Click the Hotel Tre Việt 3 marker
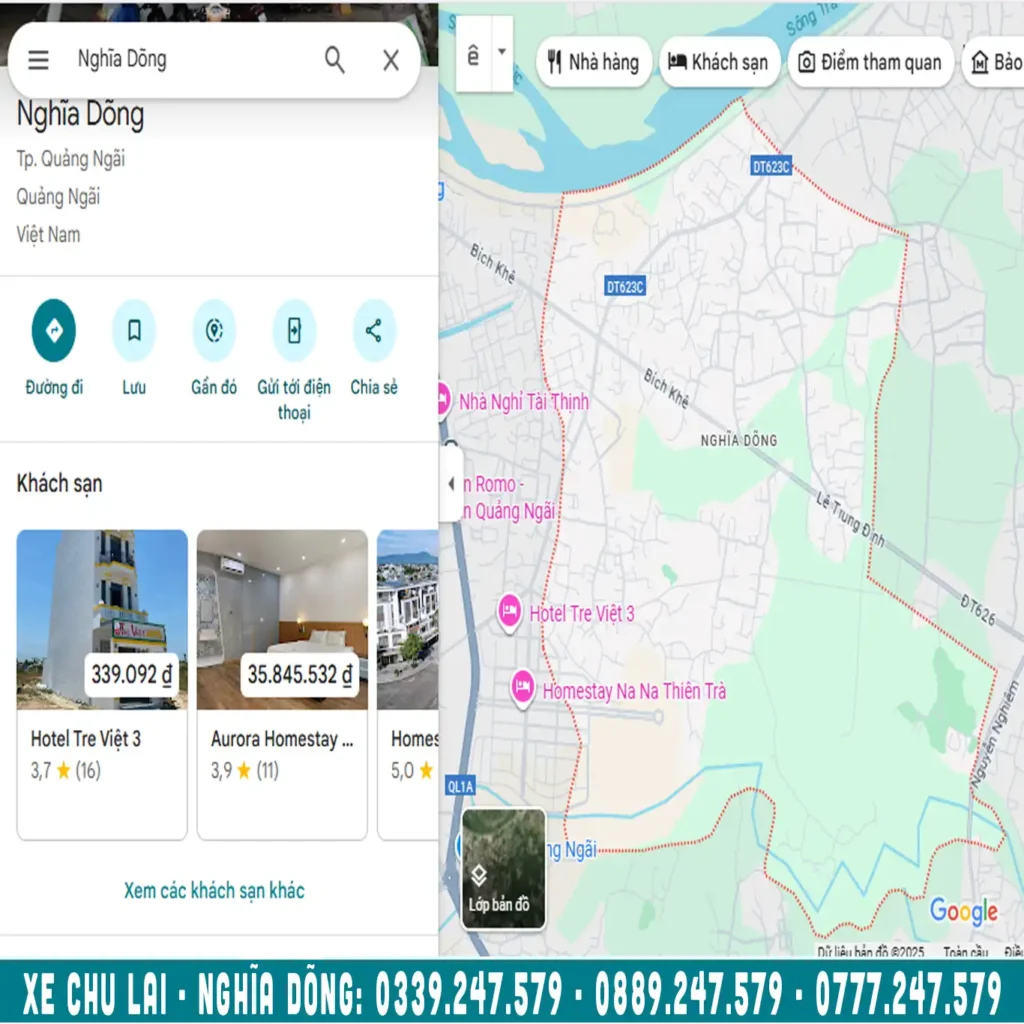The image size is (1024, 1024). click(512, 613)
